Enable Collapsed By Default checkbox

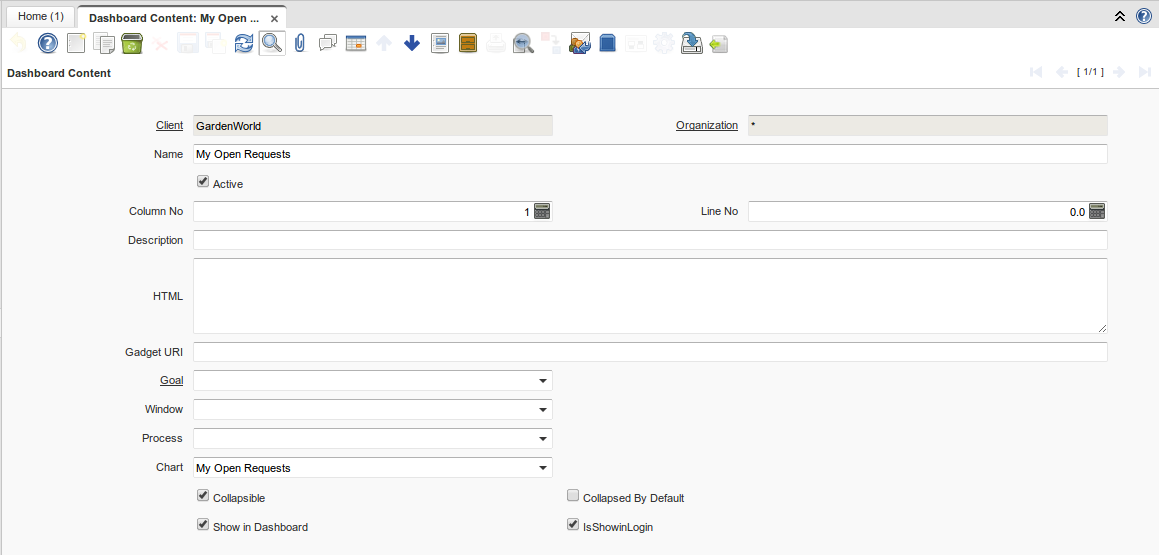pos(573,495)
